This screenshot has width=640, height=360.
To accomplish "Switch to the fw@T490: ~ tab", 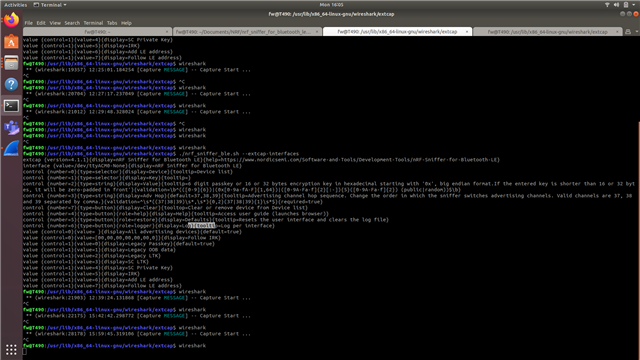I will [x=97, y=31].
